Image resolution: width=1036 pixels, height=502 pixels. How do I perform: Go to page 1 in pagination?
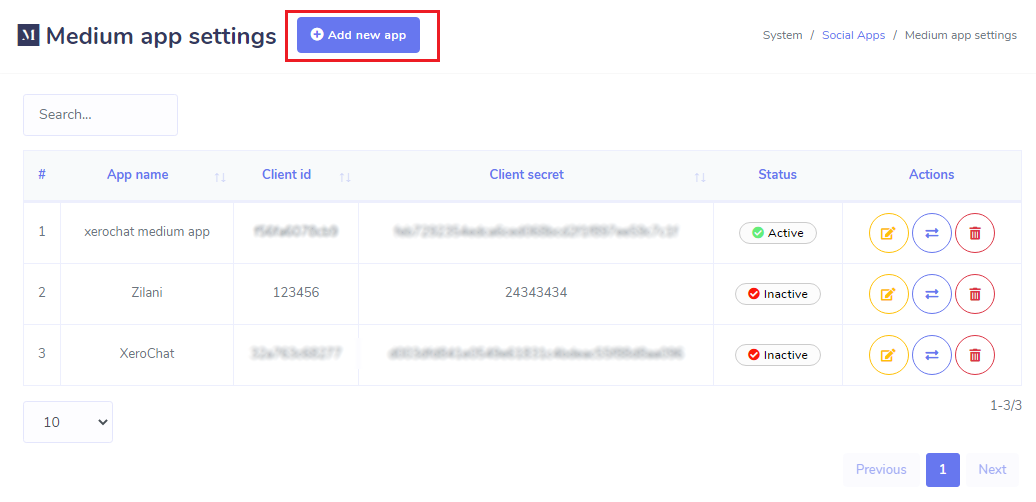(943, 470)
